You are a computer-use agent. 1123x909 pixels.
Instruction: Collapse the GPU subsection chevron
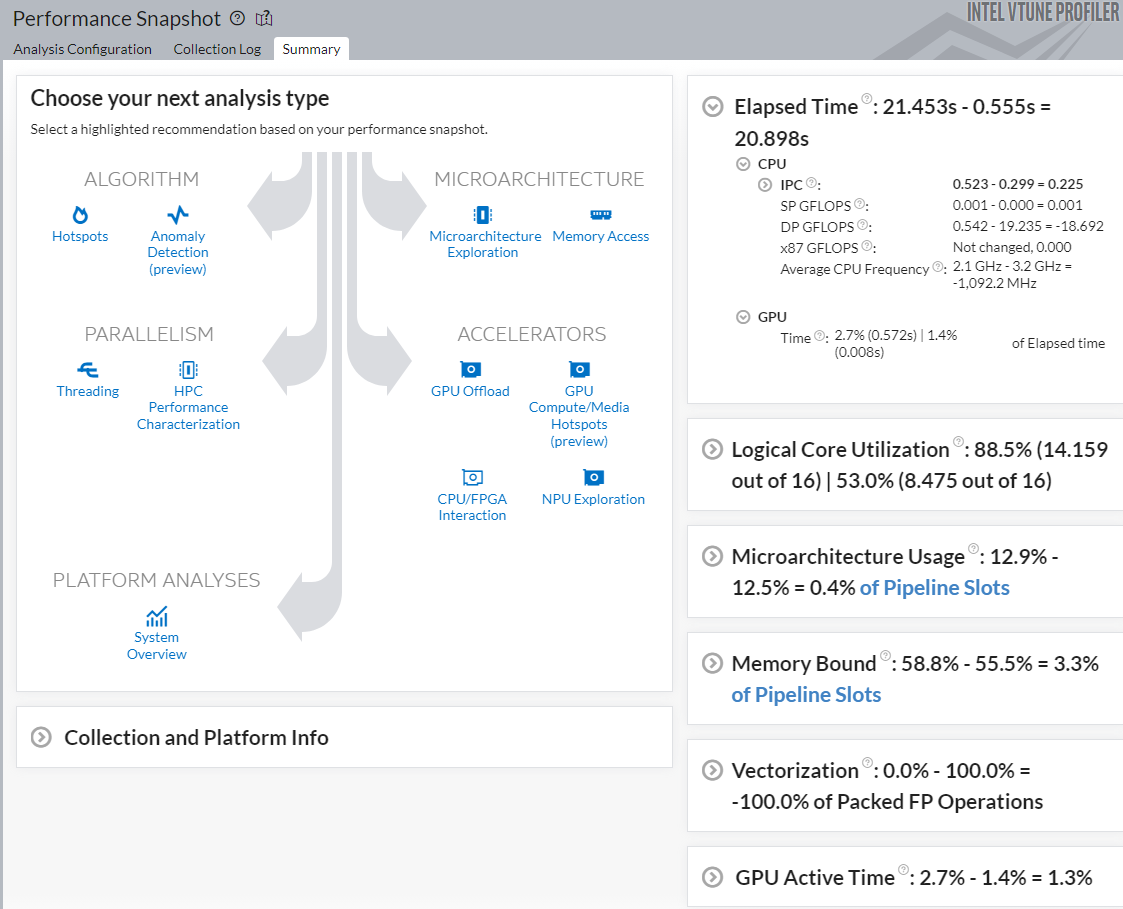[x=743, y=317]
